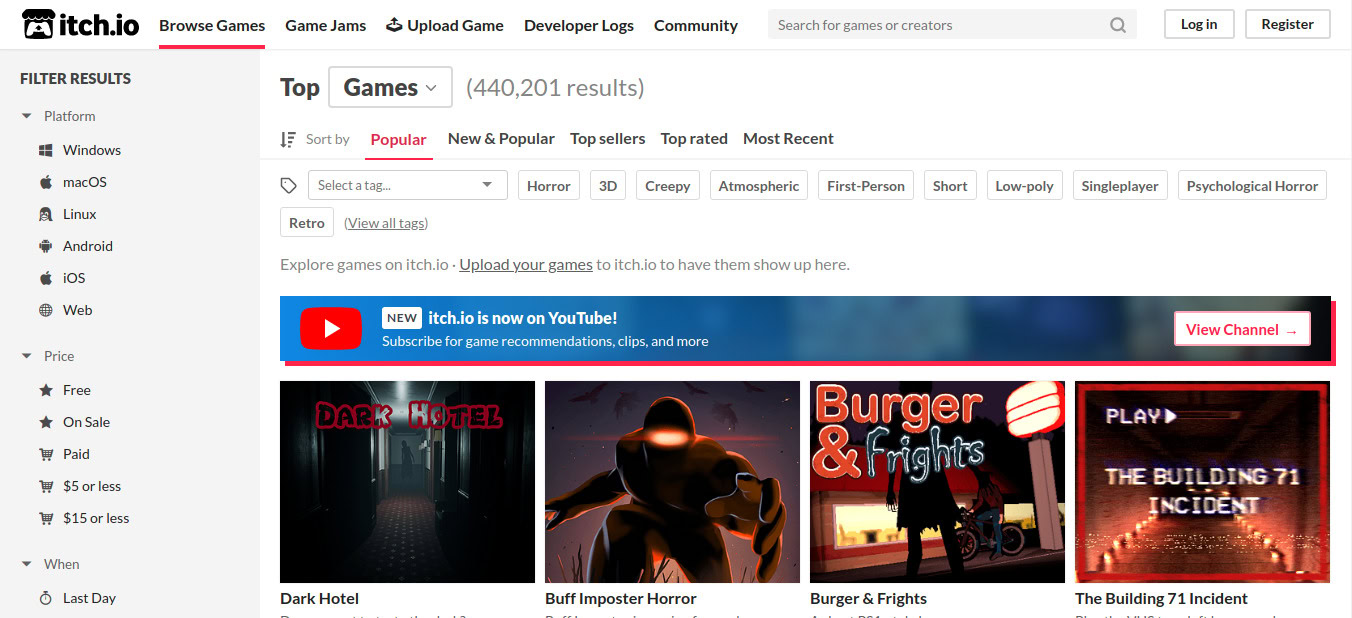Click the Log in button

coord(1199,24)
